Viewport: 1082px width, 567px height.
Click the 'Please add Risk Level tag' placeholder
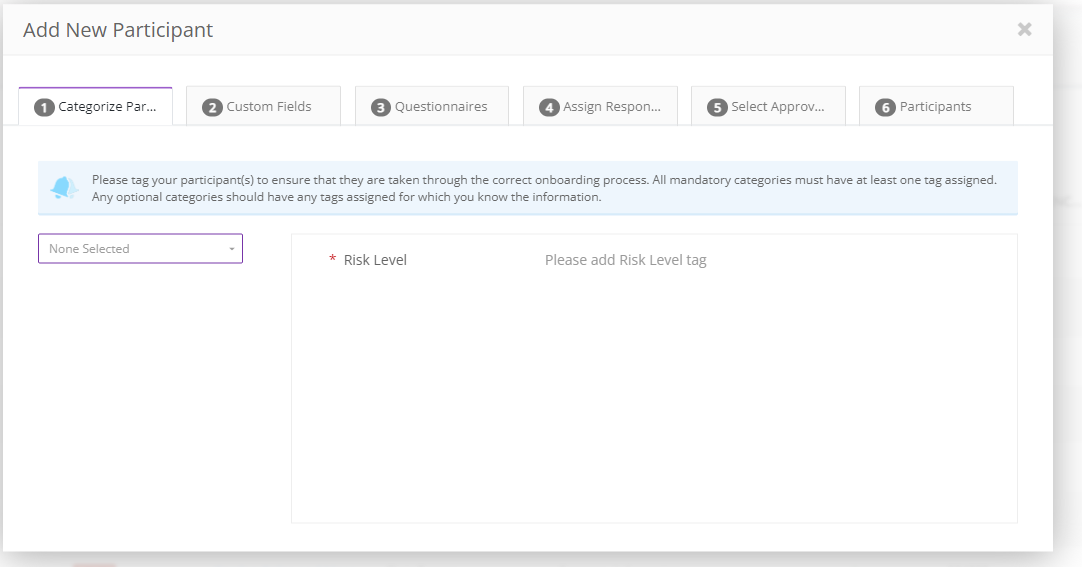625,260
